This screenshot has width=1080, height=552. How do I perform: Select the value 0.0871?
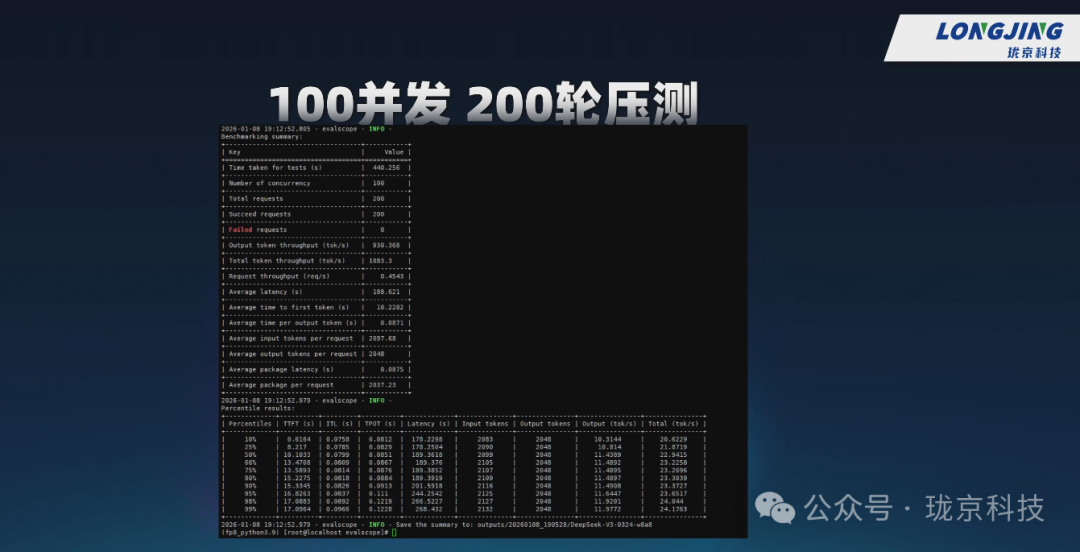(x=392, y=323)
